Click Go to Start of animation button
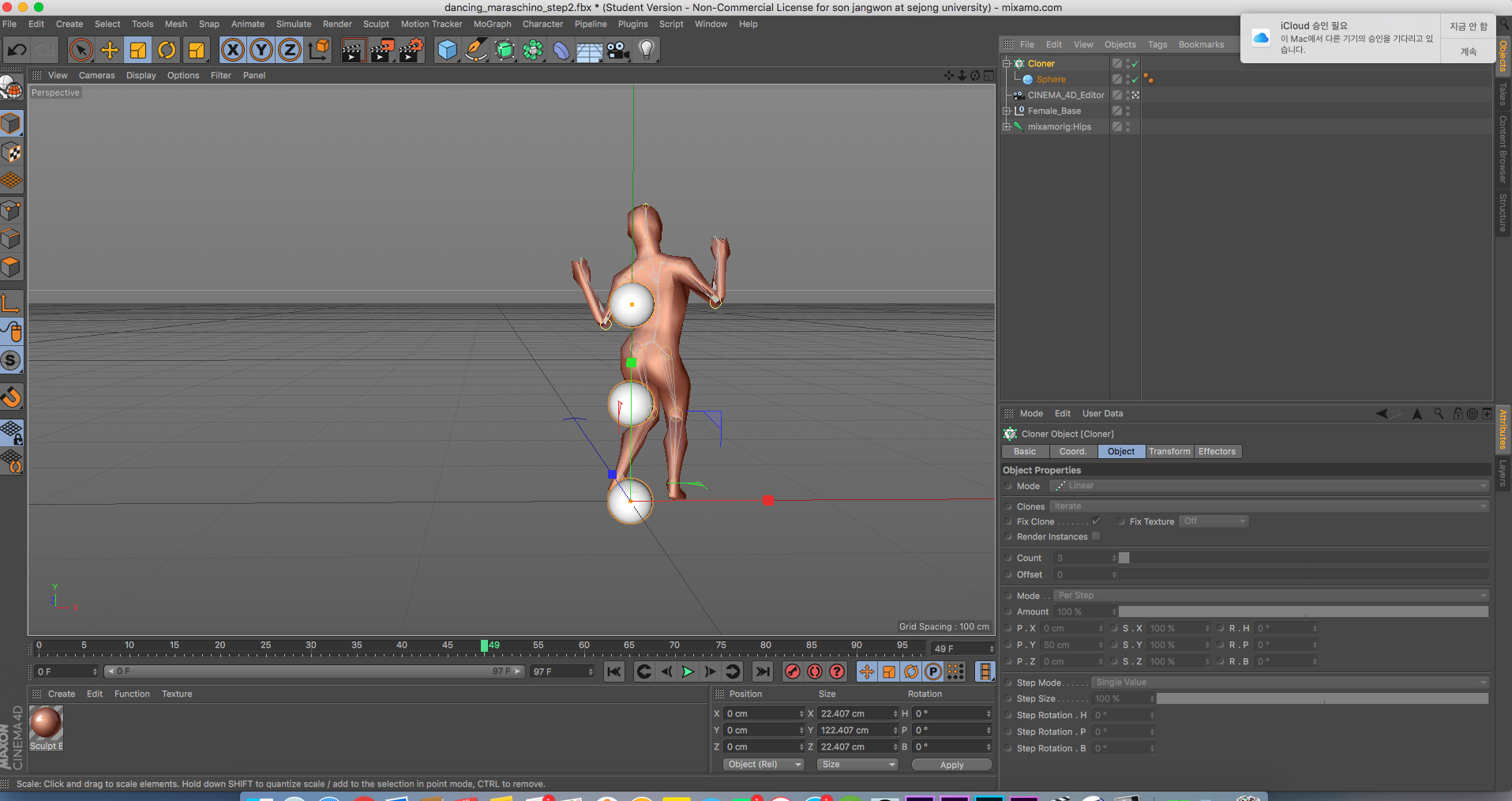1512x801 pixels. (613, 671)
